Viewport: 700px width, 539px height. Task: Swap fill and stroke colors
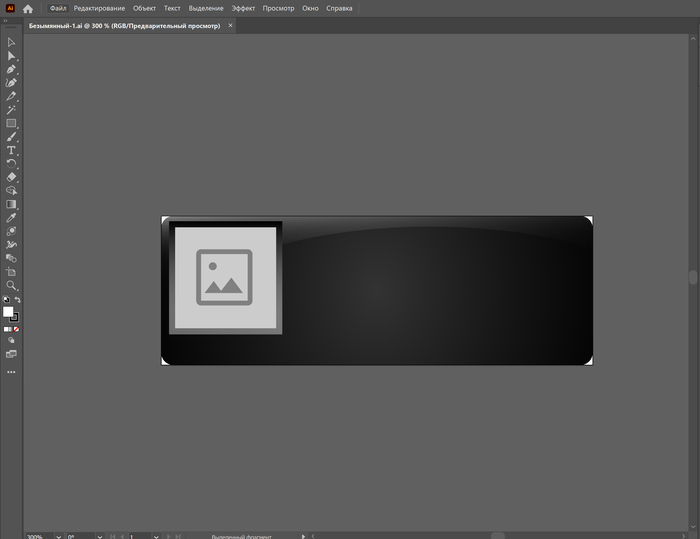click(18, 300)
